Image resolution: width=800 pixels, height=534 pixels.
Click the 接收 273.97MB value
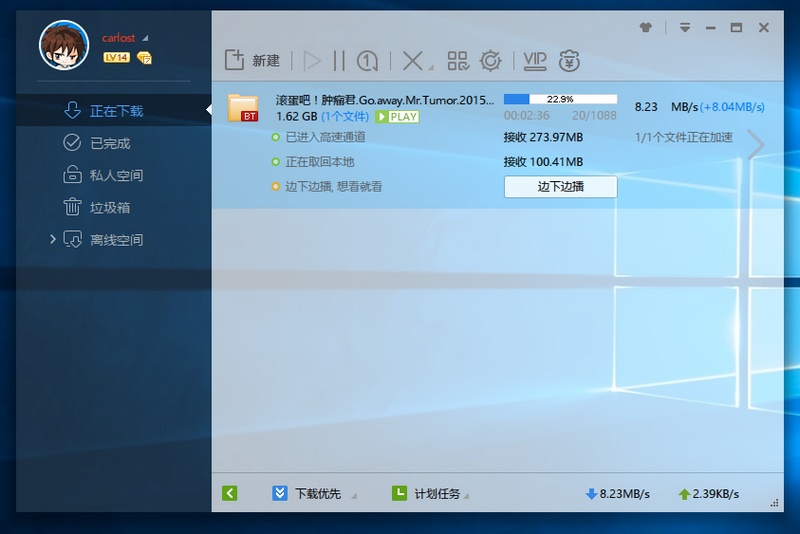(543, 137)
